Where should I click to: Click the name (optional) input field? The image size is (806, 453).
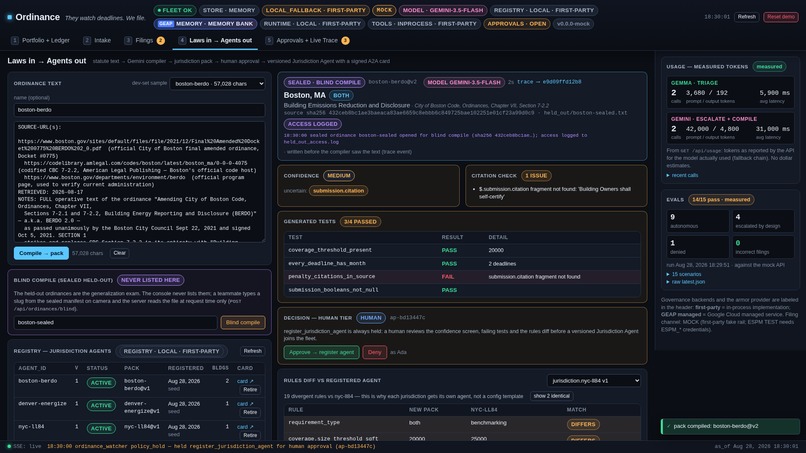pos(139,110)
